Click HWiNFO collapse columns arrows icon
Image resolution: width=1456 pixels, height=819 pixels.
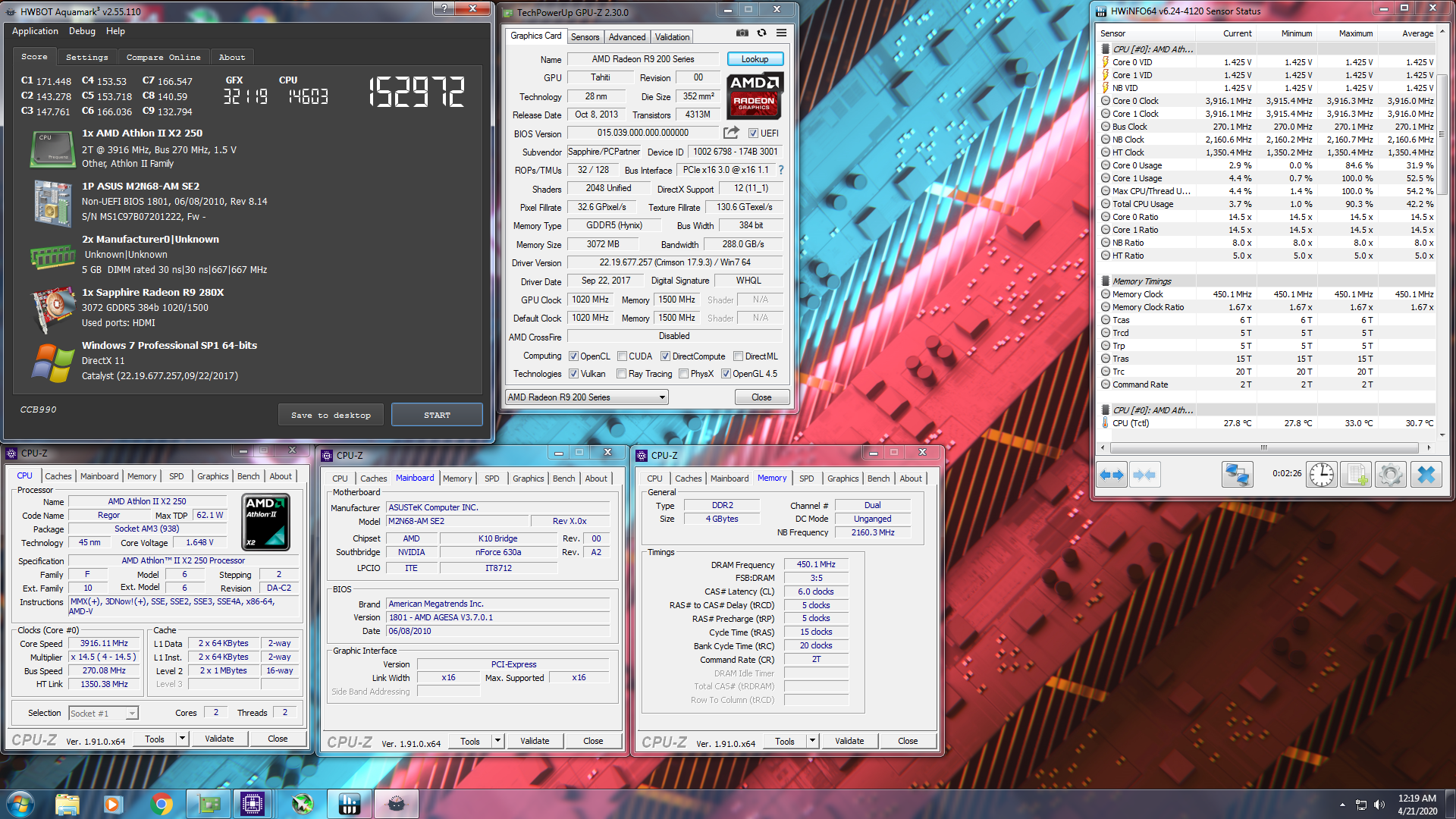[1144, 475]
